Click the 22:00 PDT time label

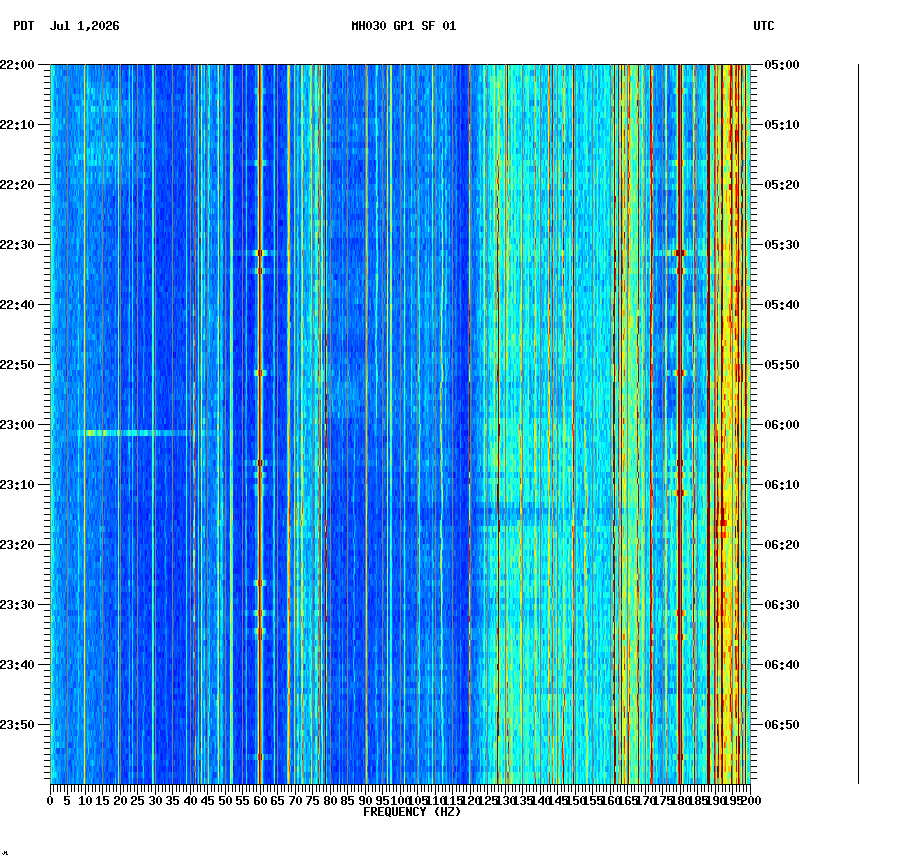[17, 65]
